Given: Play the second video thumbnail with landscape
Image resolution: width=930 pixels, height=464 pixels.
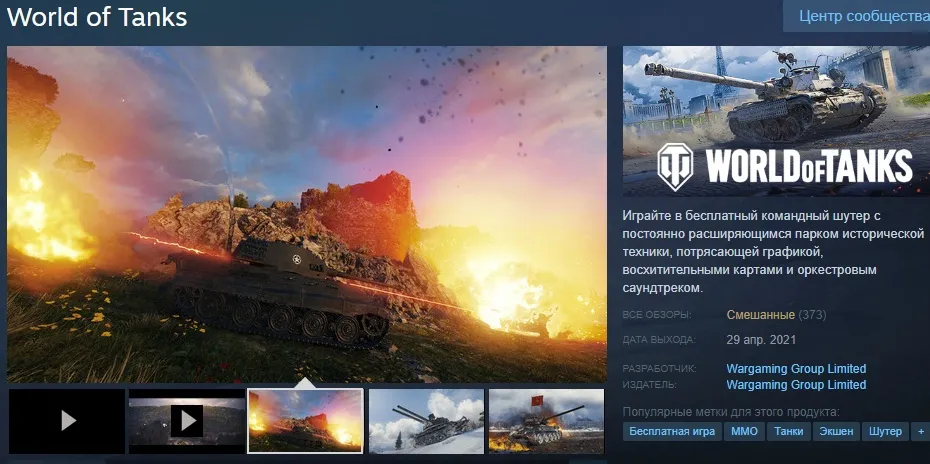Looking at the screenshot, I should coord(187,421).
